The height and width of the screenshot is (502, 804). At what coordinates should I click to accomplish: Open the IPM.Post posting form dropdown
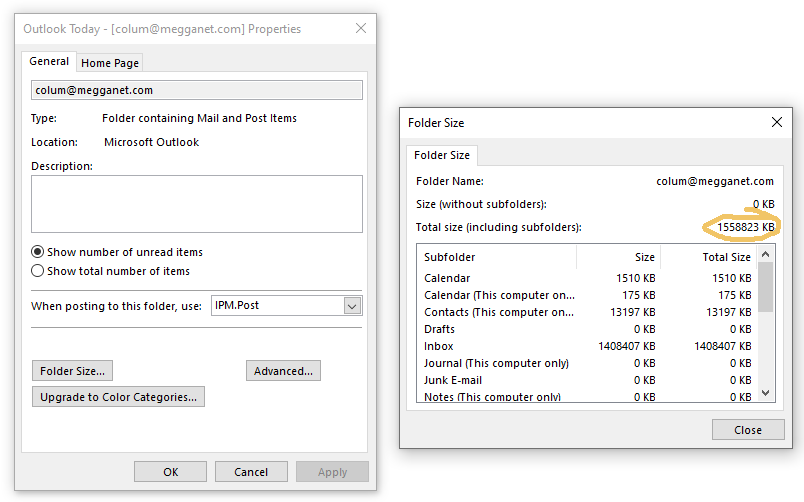[x=351, y=306]
